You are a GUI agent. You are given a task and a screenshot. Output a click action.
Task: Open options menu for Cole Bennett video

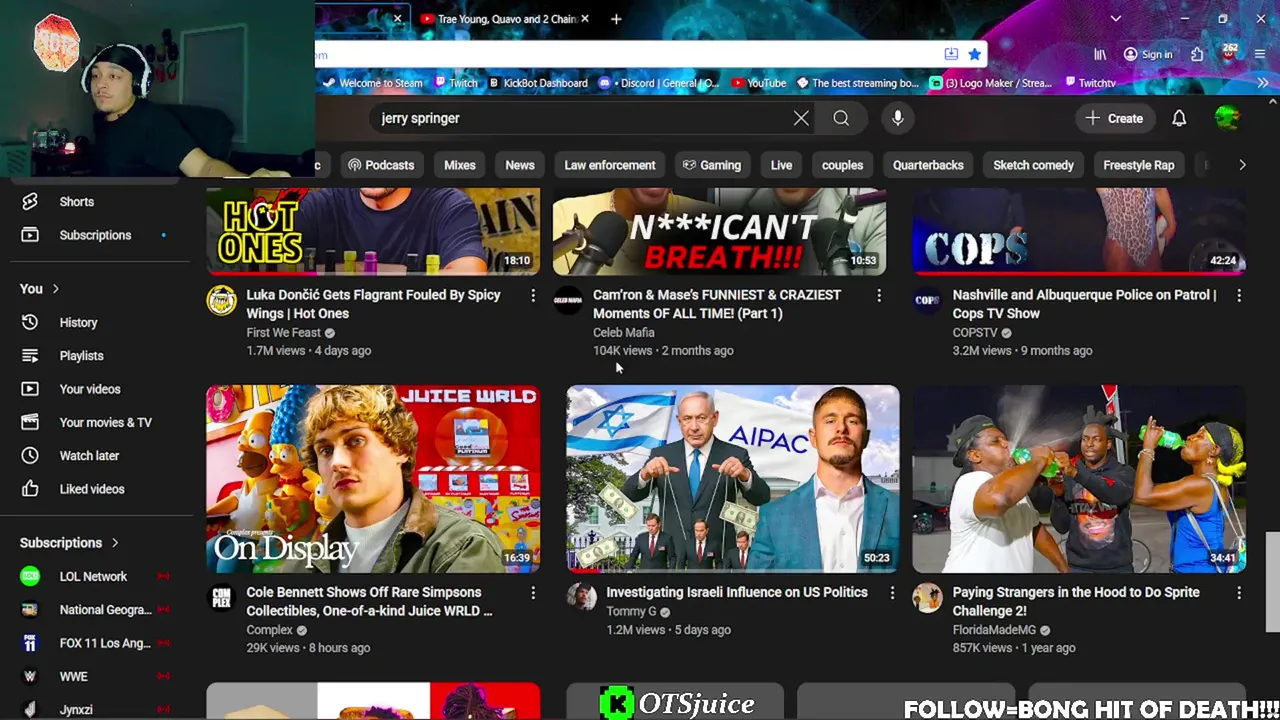point(533,592)
